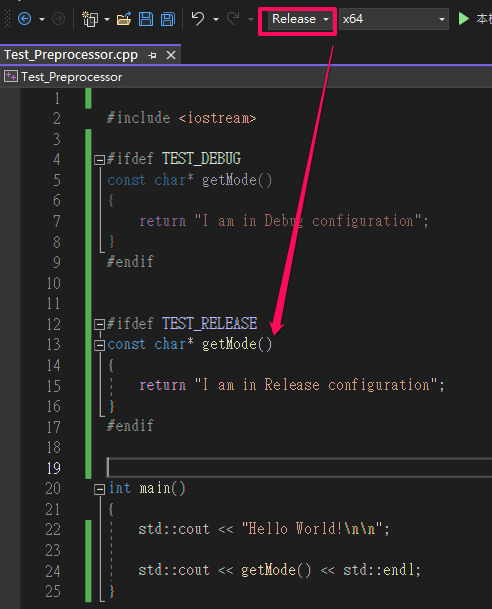Viewport: 492px width, 609px height.
Task: Click the Open File folder icon
Action: (123, 19)
